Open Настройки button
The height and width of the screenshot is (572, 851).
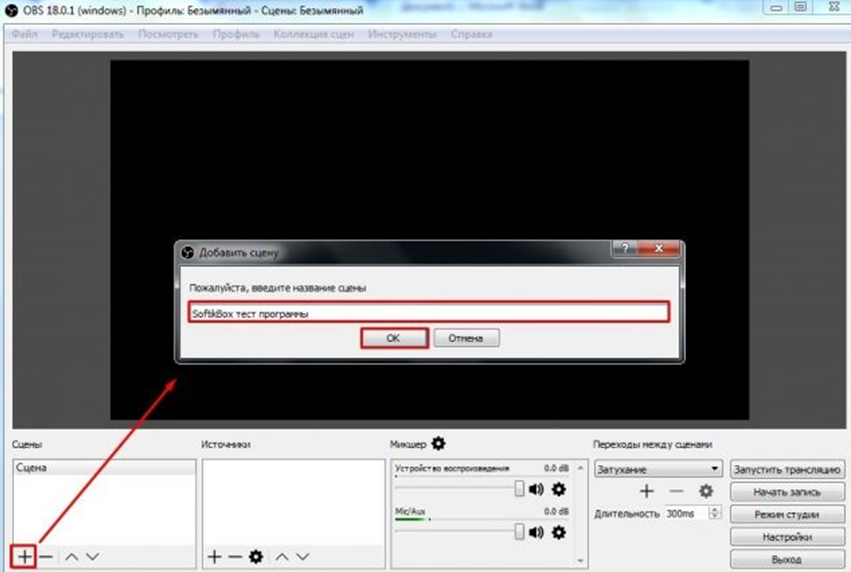pos(787,537)
